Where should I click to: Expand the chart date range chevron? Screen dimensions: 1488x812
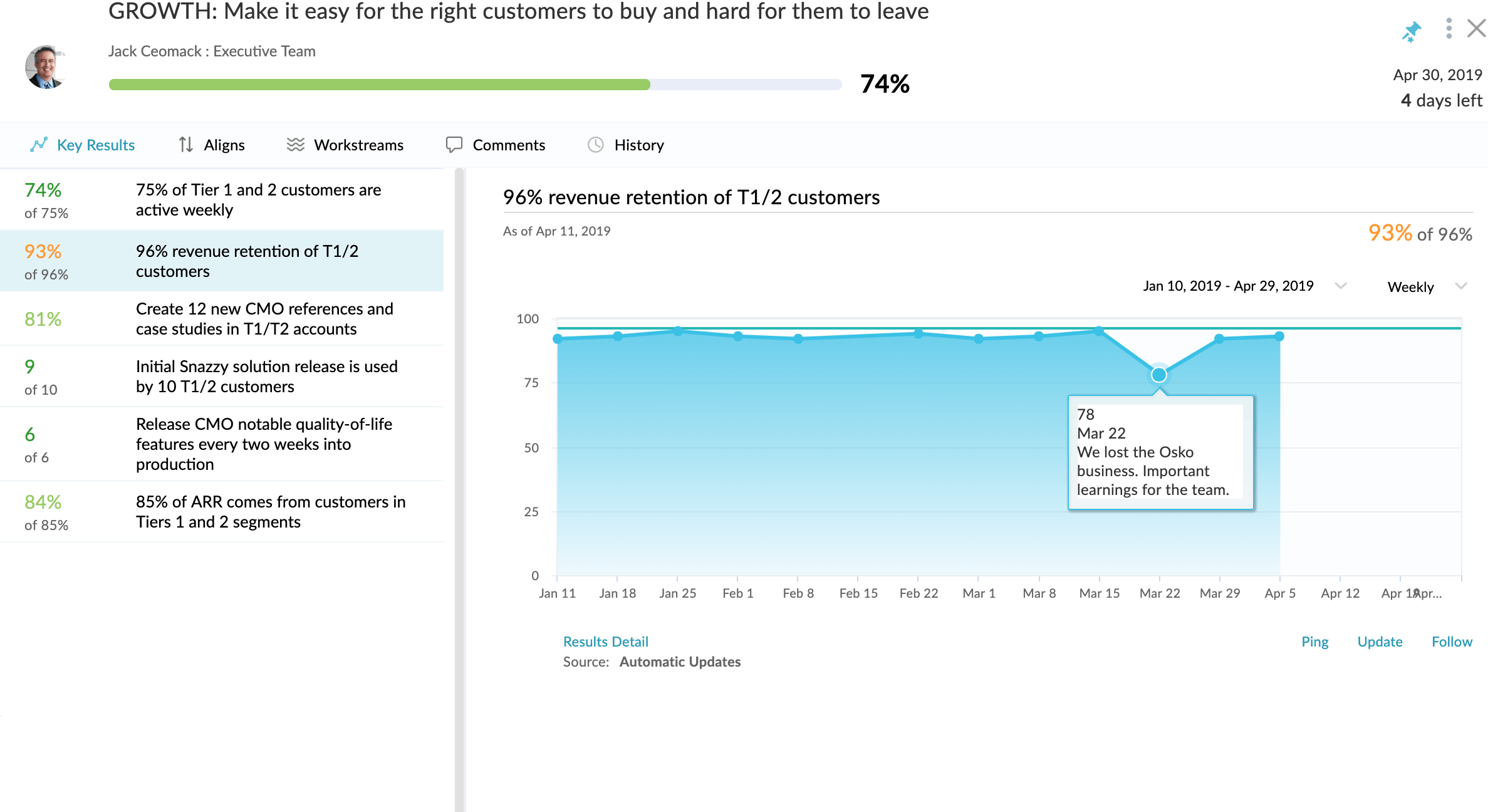[1341, 286]
